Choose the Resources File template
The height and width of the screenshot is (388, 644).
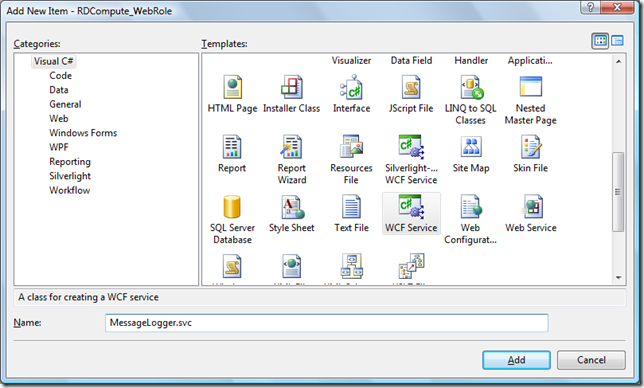352,160
